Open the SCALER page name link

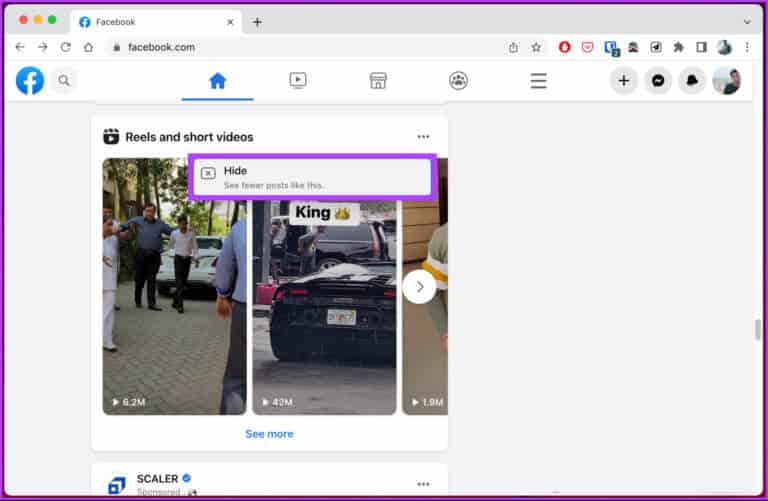click(x=157, y=478)
